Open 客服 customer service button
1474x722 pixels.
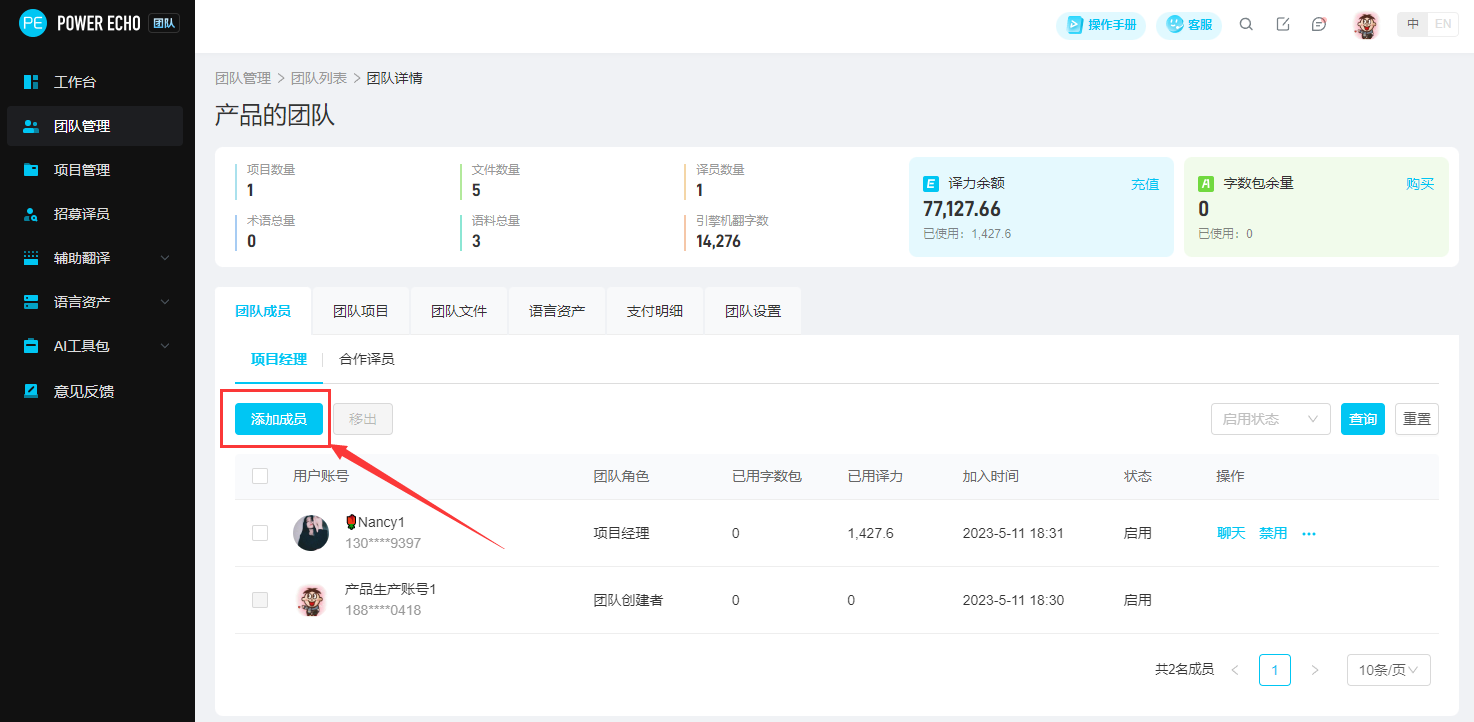(x=1189, y=25)
